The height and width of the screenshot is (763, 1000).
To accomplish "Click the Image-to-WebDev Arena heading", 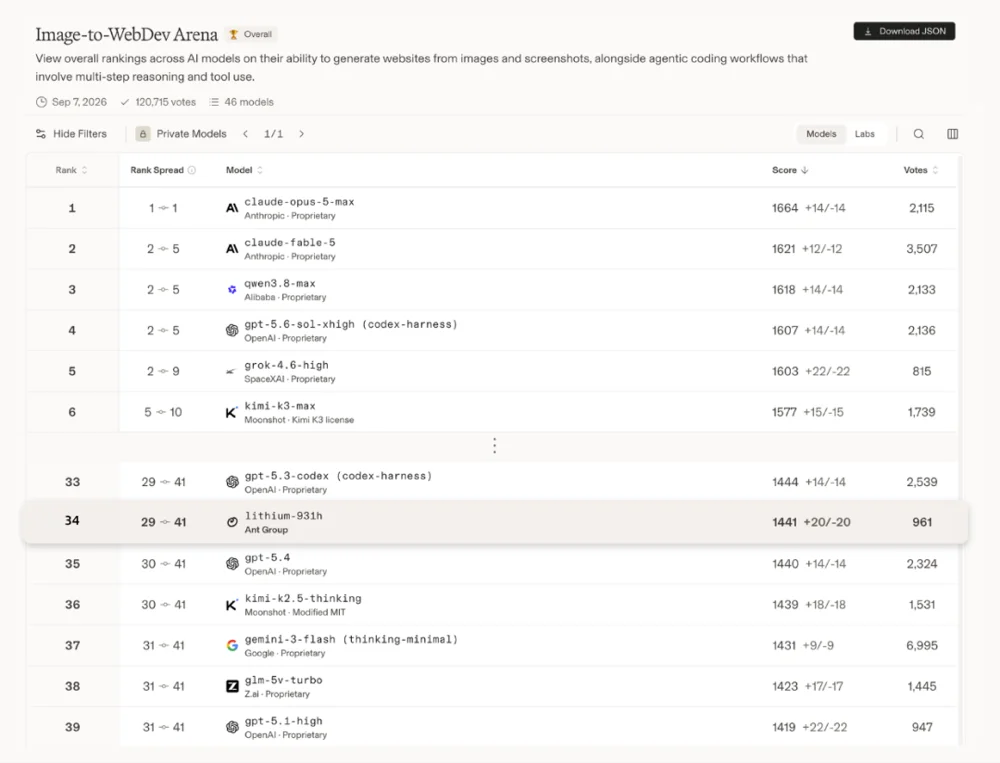I will coord(126,34).
